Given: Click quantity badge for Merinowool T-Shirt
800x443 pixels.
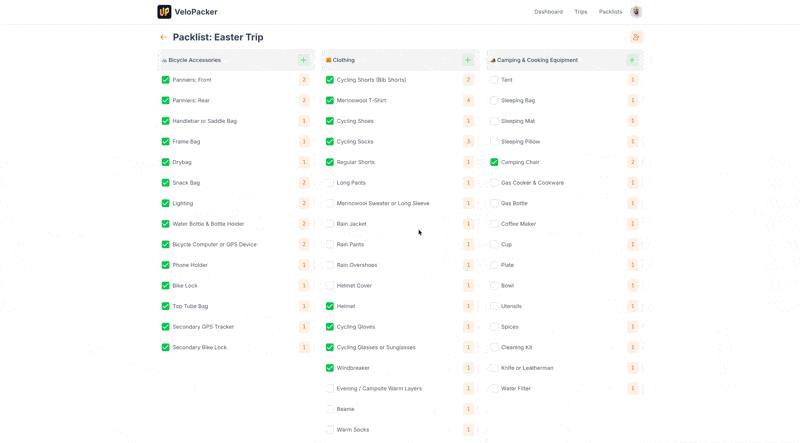Looking at the screenshot, I should (468, 101).
